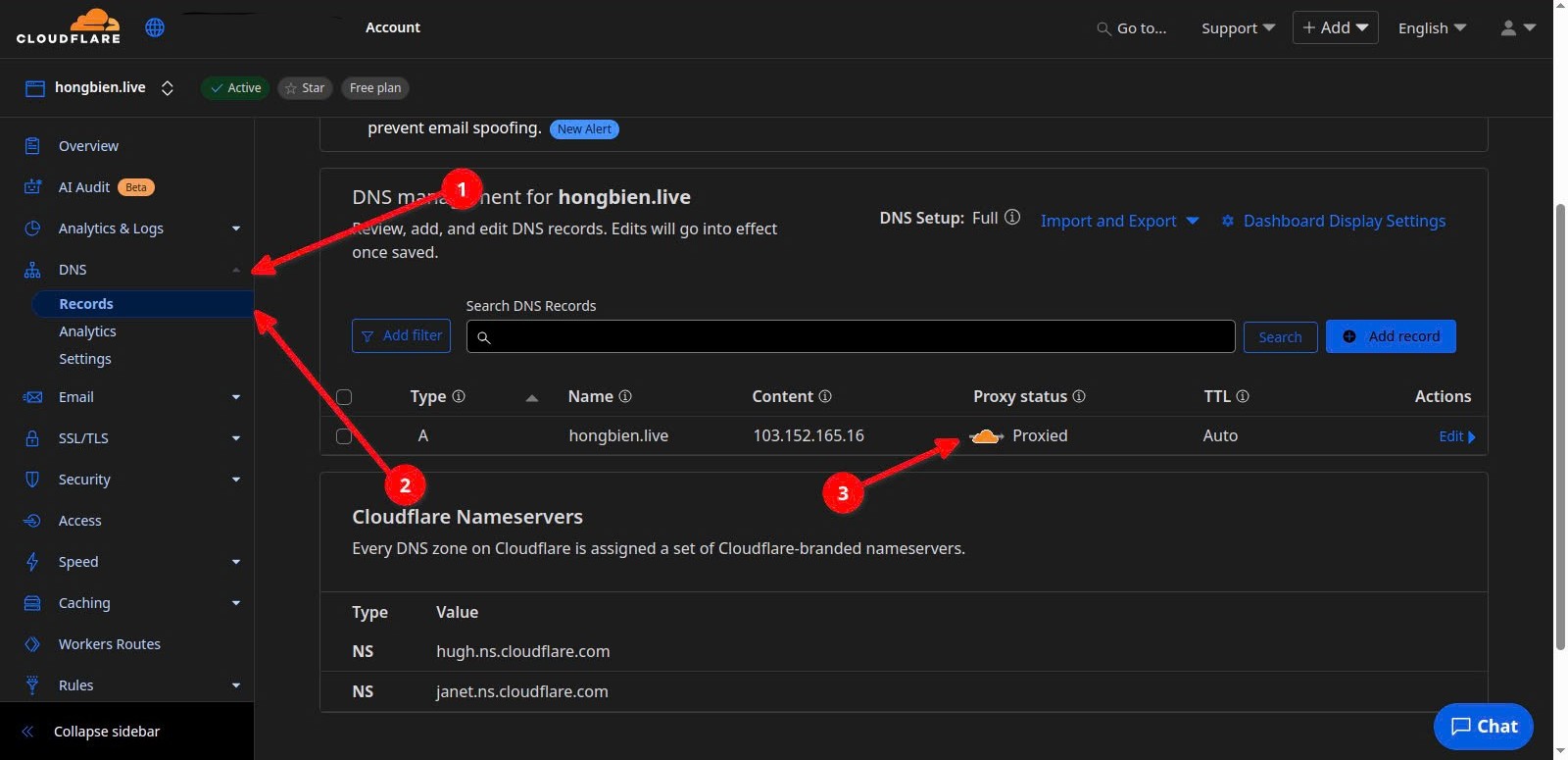Screen dimensions: 1568x760
Task: Click the New Alert badge
Action: [584, 129]
